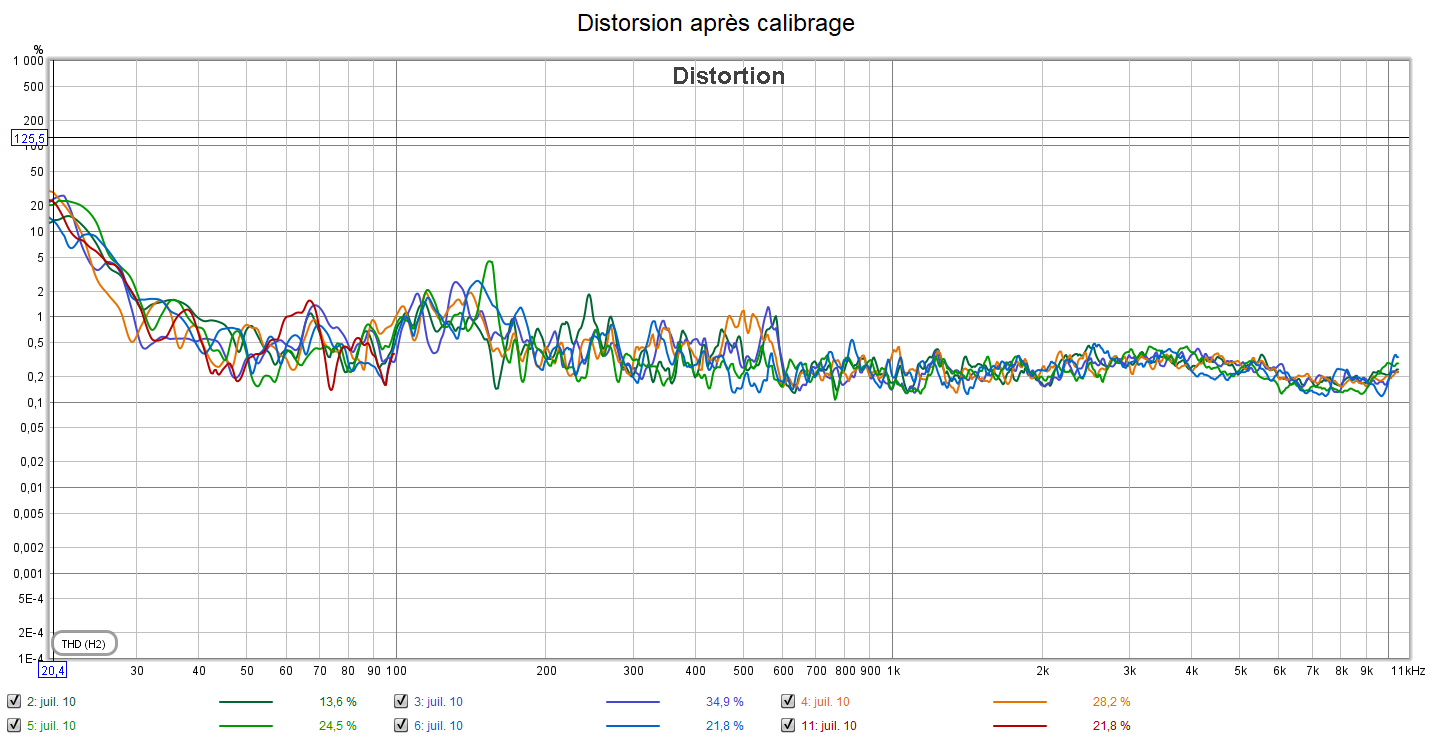The width and height of the screenshot is (1433, 740).
Task: Disable the '5: juil. 10' trace checkbox
Action: [x=14, y=725]
